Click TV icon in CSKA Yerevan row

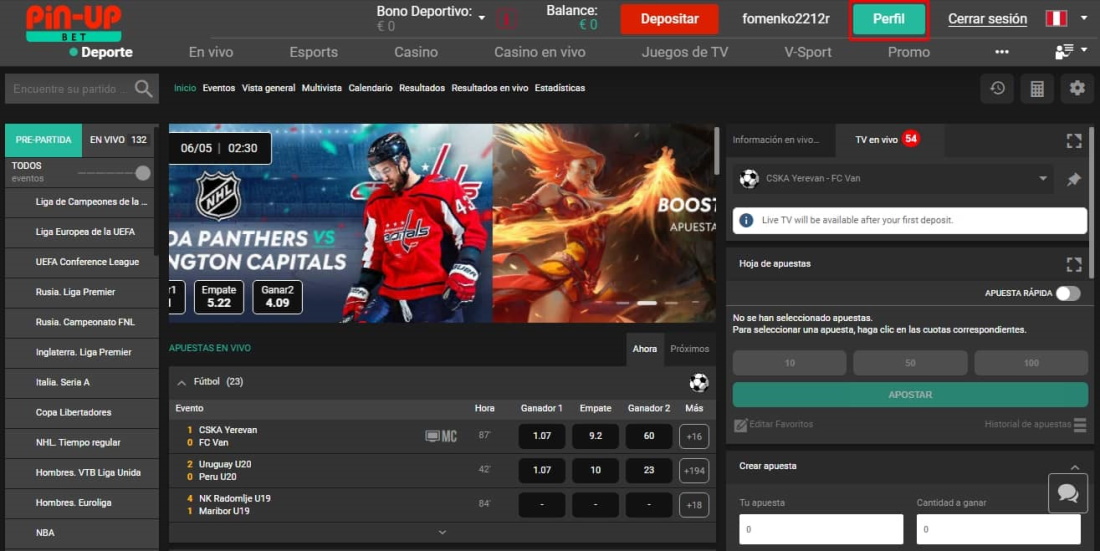432,437
